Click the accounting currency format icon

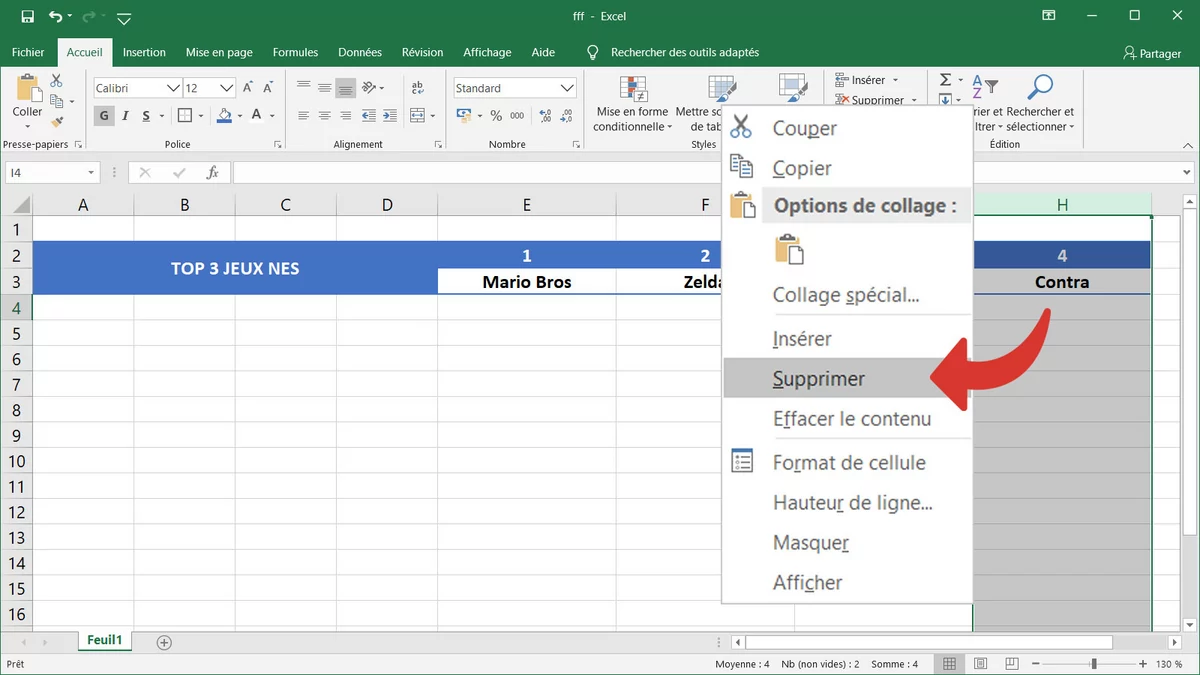[x=464, y=116]
